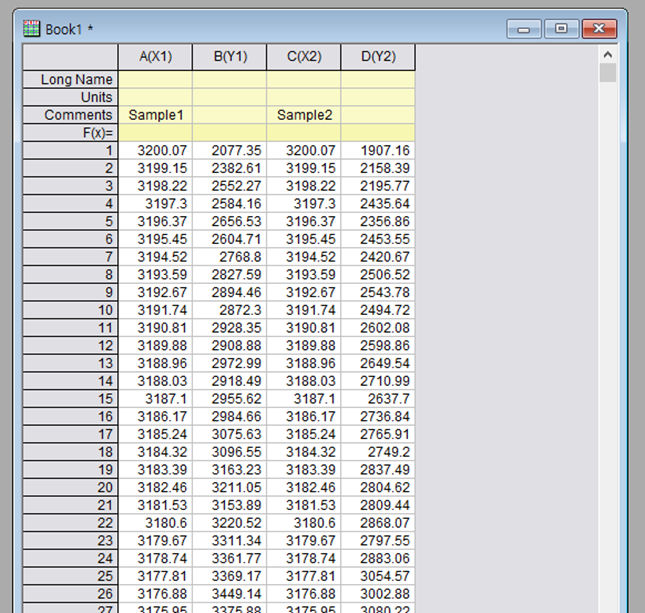
Task: Click cell with value 2908.88
Action: (230, 345)
